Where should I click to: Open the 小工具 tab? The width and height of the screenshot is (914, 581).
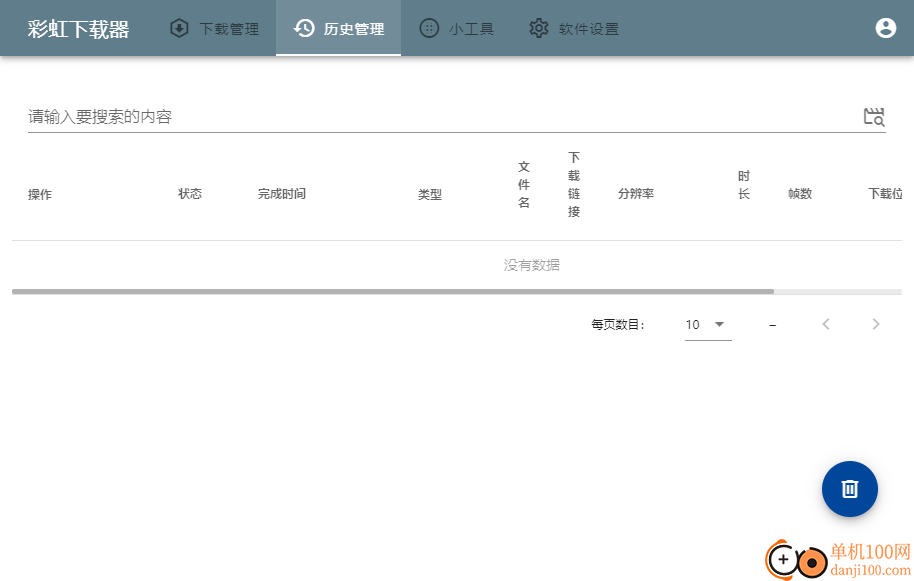456,28
